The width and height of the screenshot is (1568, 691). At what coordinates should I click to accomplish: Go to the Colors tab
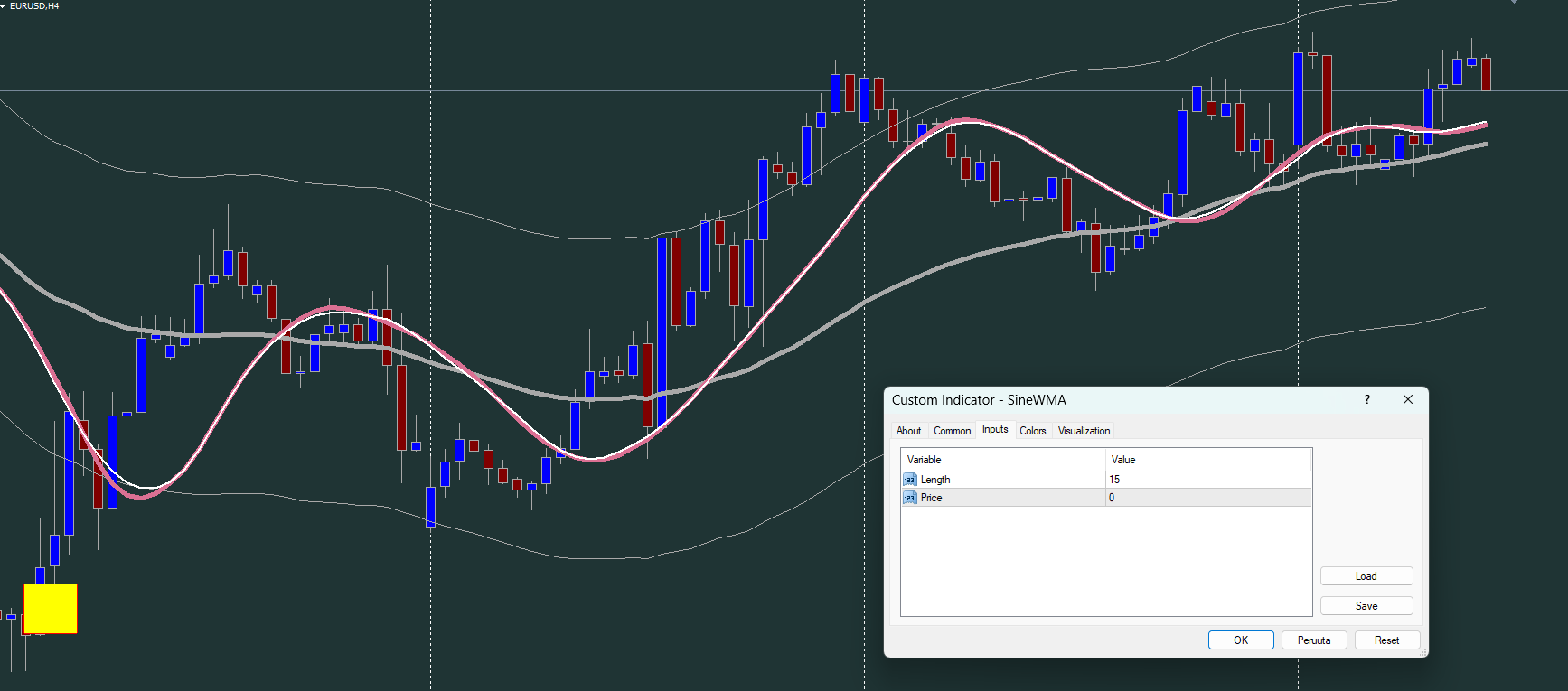[1033, 431]
